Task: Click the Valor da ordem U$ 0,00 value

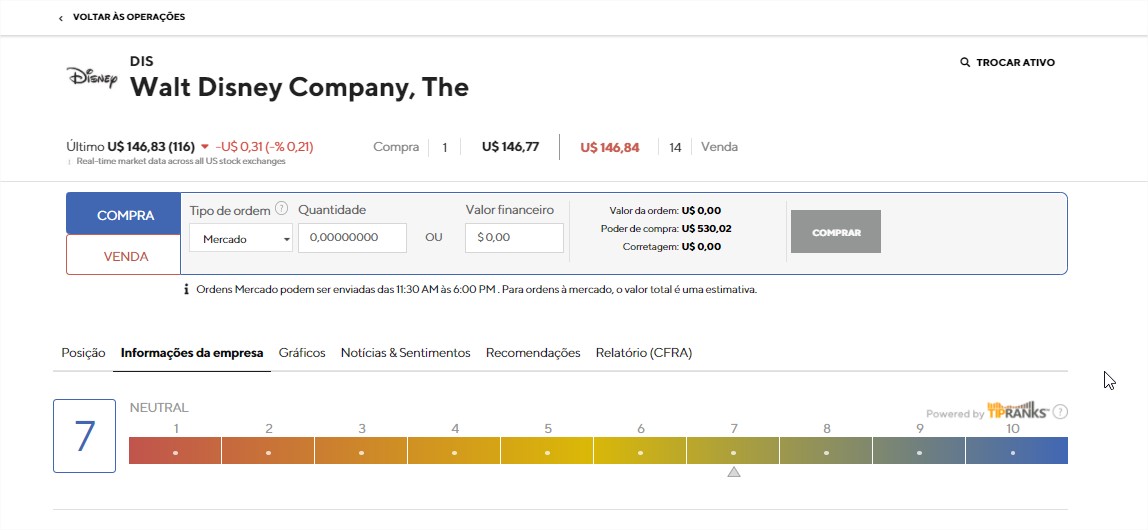Action: tap(701, 210)
